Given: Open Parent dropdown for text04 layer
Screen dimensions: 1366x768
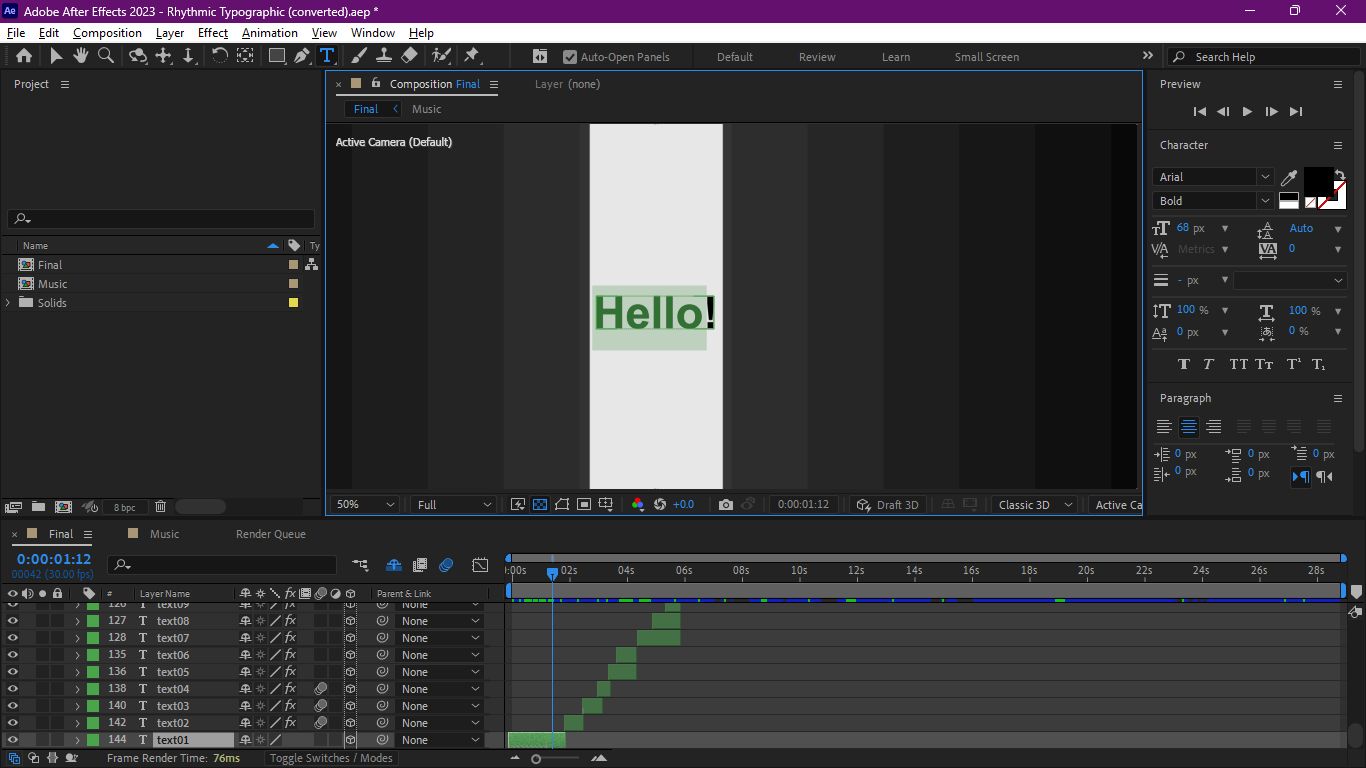Looking at the screenshot, I should click(440, 689).
